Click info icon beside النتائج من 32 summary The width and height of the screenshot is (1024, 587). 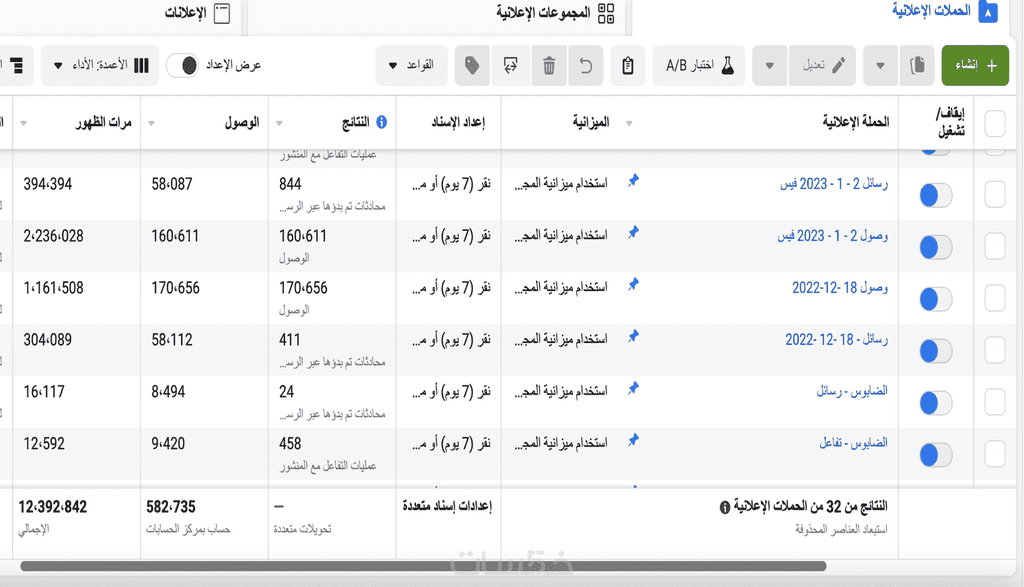[724, 507]
